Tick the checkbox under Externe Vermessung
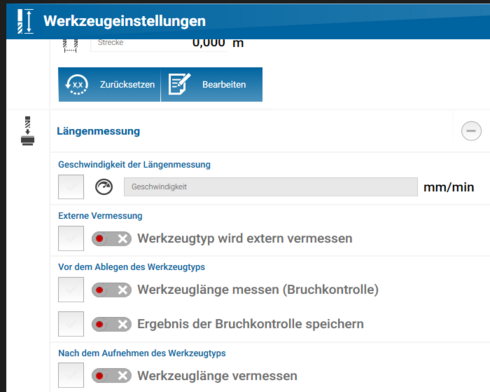Image resolution: width=490 pixels, height=392 pixels. pos(71,238)
